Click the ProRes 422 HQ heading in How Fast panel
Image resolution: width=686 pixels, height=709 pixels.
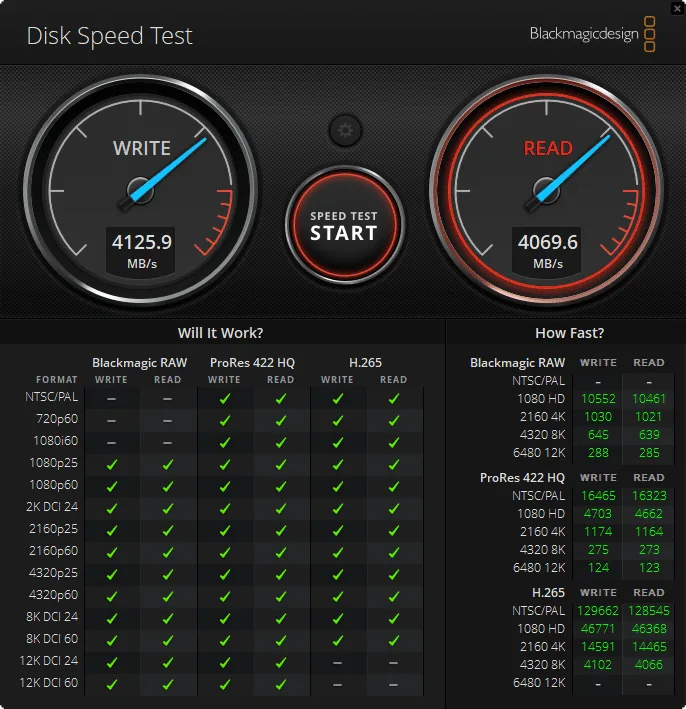coord(522,478)
